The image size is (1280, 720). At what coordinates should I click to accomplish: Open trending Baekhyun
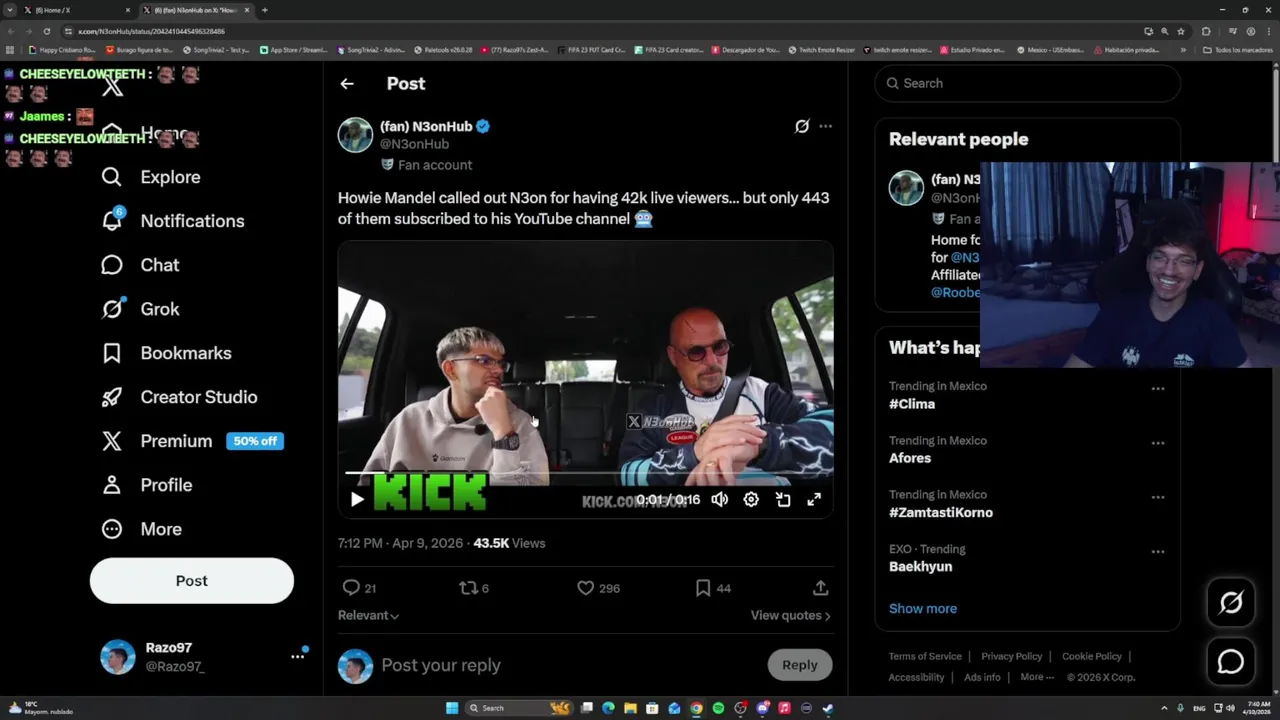(920, 566)
